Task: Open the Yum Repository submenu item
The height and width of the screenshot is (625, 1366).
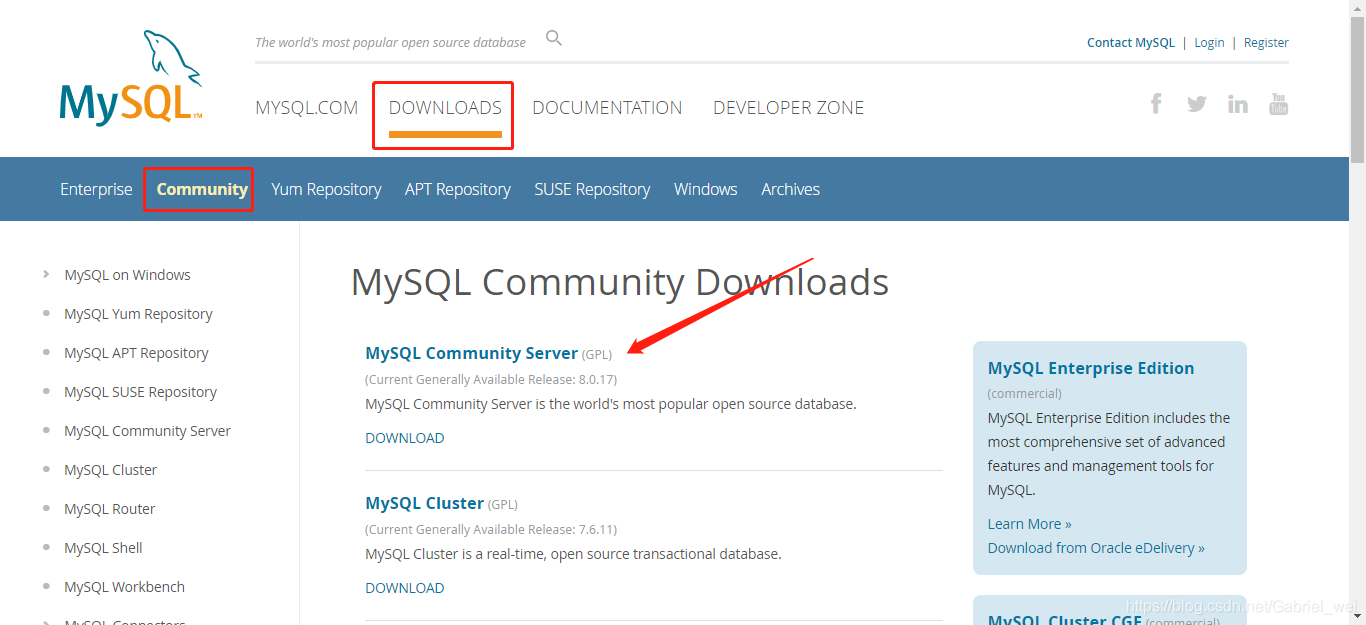Action: [326, 189]
